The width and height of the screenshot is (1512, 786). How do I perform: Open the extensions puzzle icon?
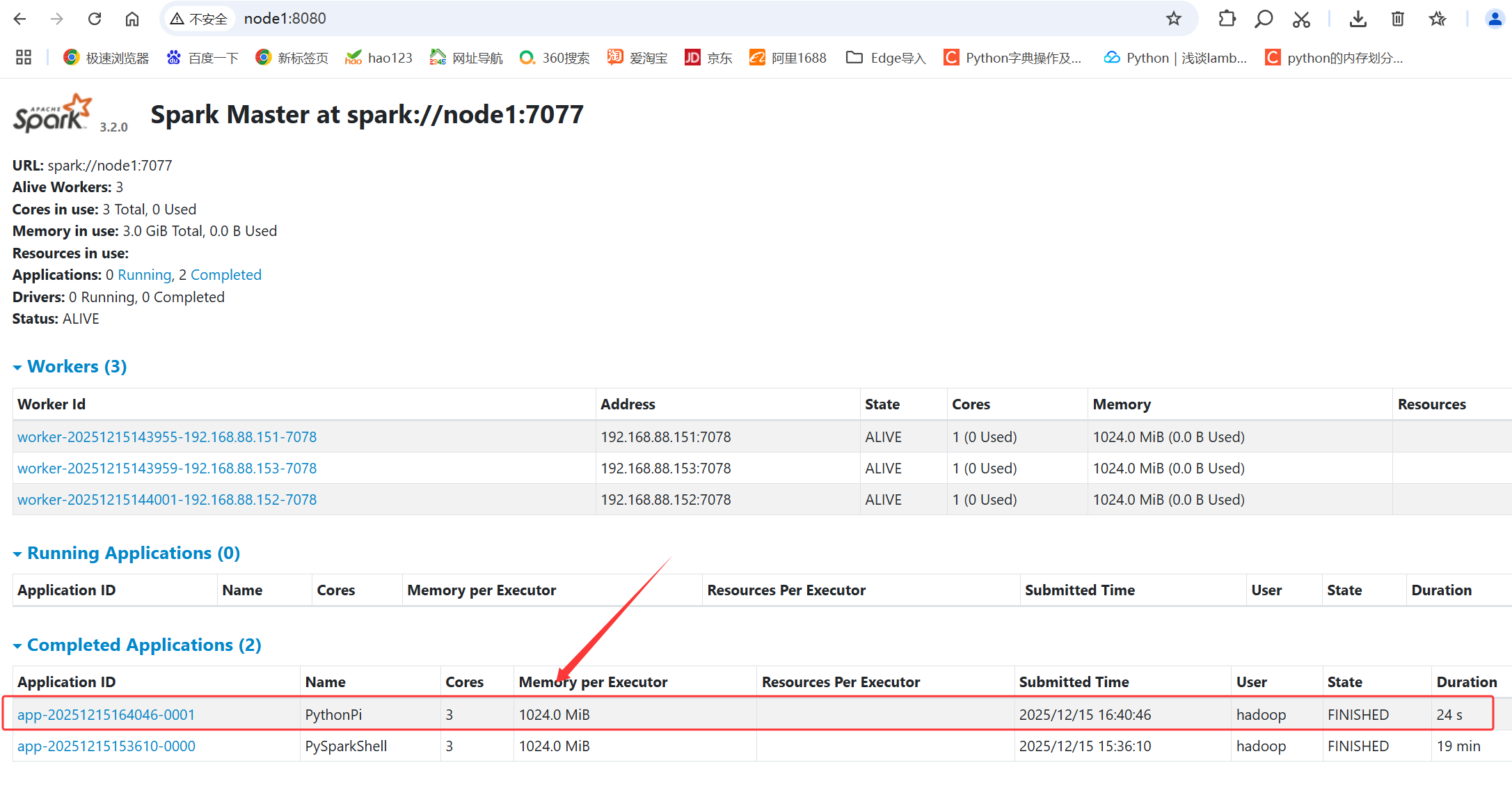pos(1227,19)
